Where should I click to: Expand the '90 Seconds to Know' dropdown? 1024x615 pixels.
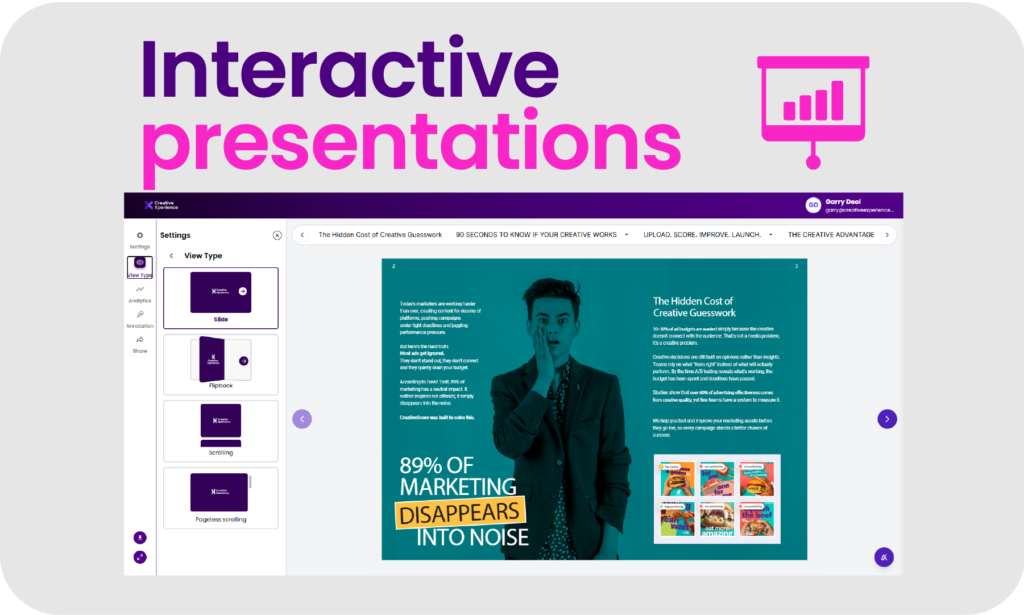point(626,235)
